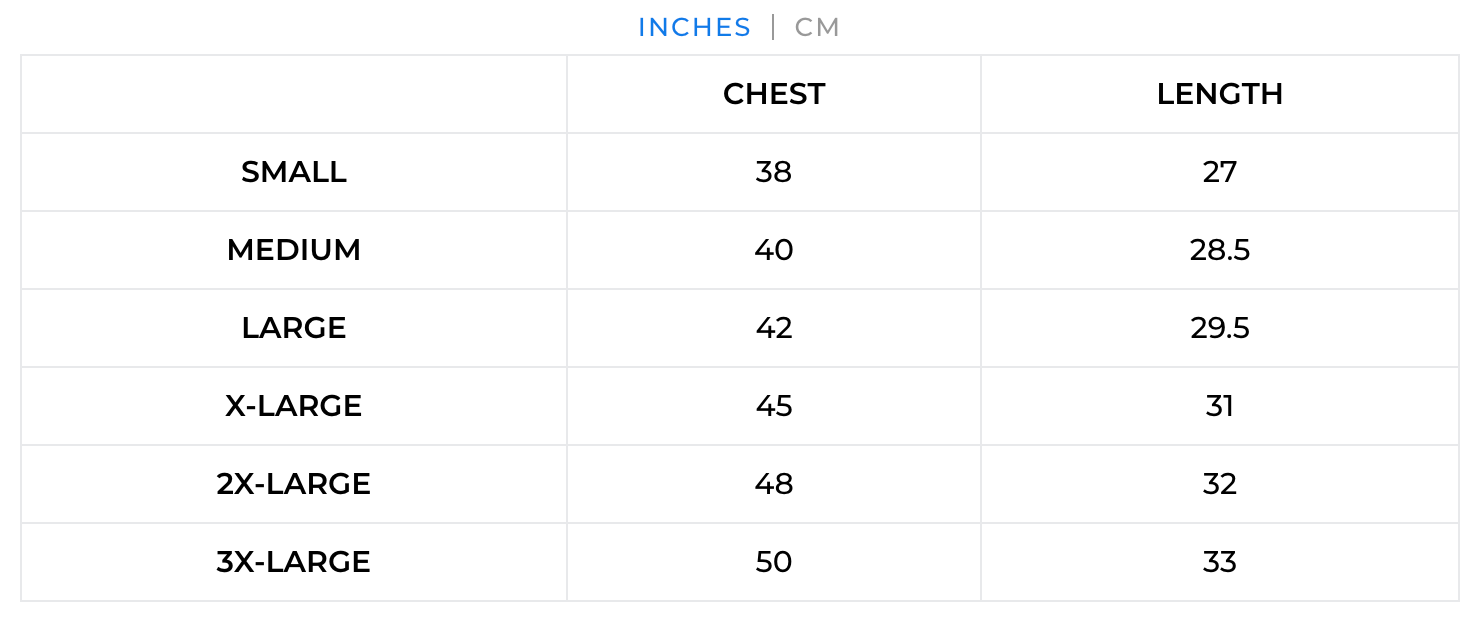Viewport: 1476px width, 620px height.
Task: Click the 3X-Large length value 33
Action: click(x=1219, y=562)
